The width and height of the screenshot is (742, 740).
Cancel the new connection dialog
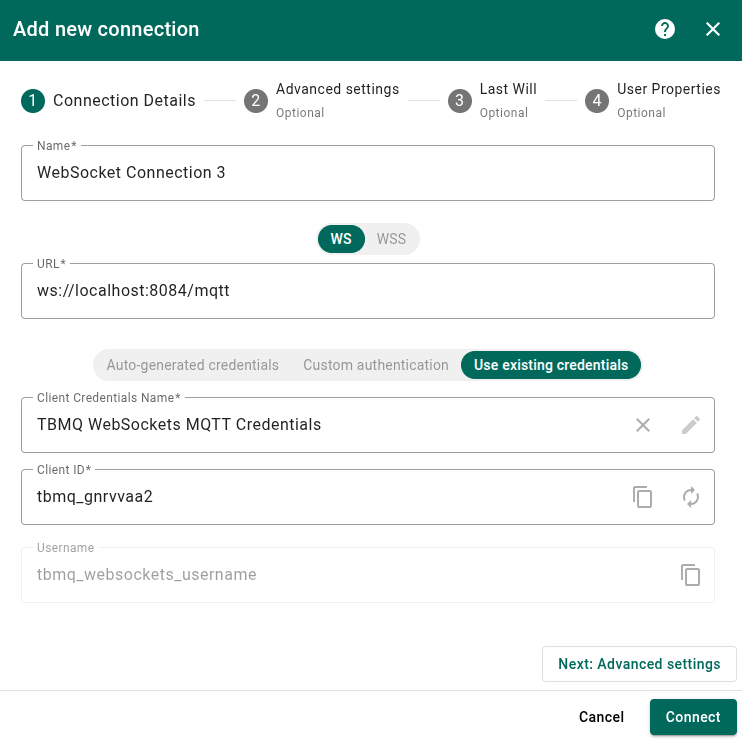click(601, 717)
